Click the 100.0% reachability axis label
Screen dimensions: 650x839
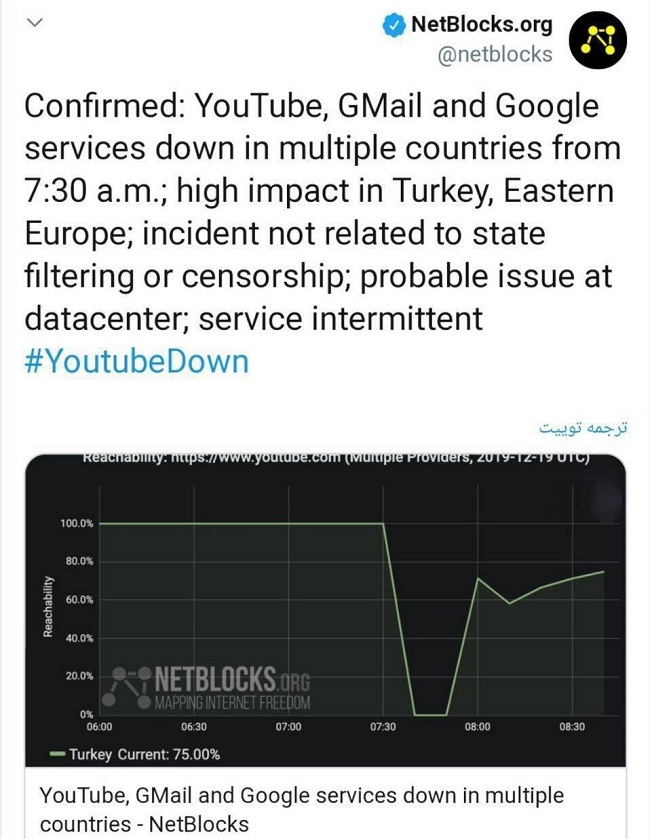pos(77,523)
